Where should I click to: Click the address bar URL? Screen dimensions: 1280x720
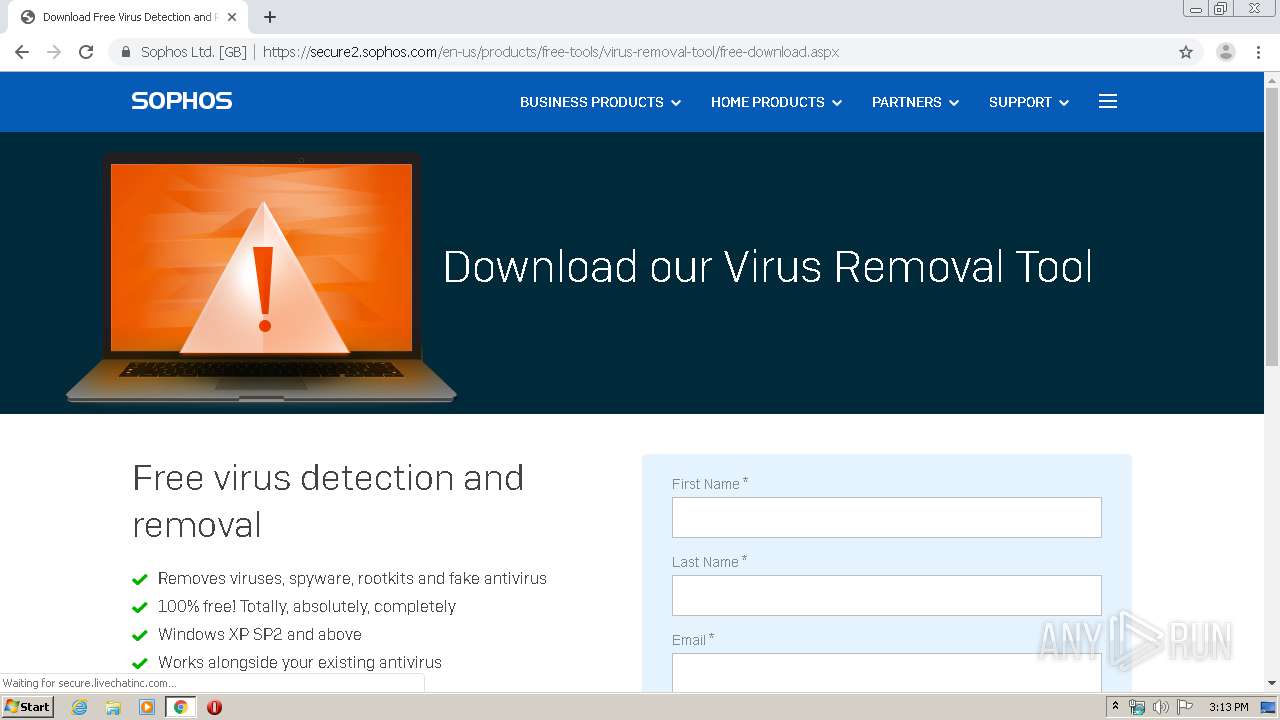click(551, 52)
